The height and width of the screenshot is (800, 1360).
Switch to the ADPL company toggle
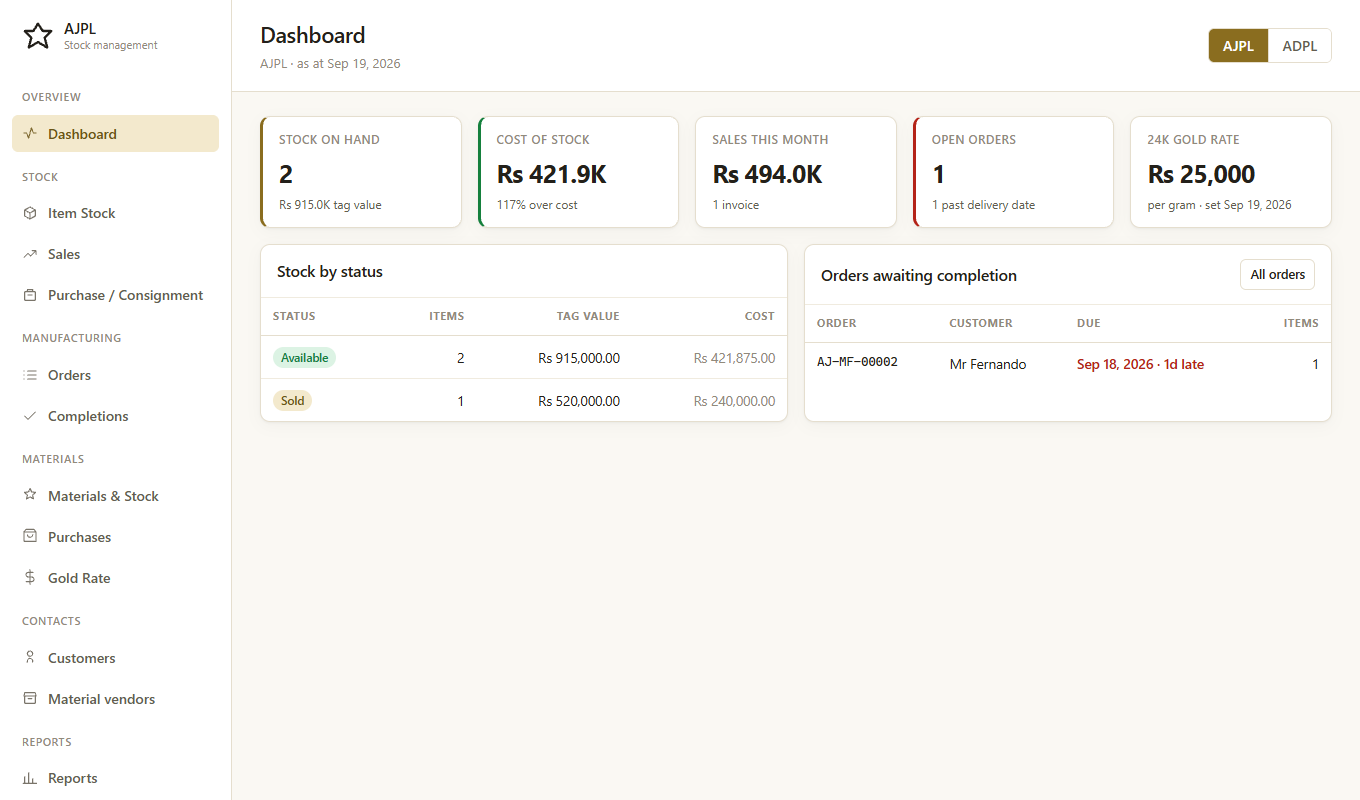(1300, 46)
